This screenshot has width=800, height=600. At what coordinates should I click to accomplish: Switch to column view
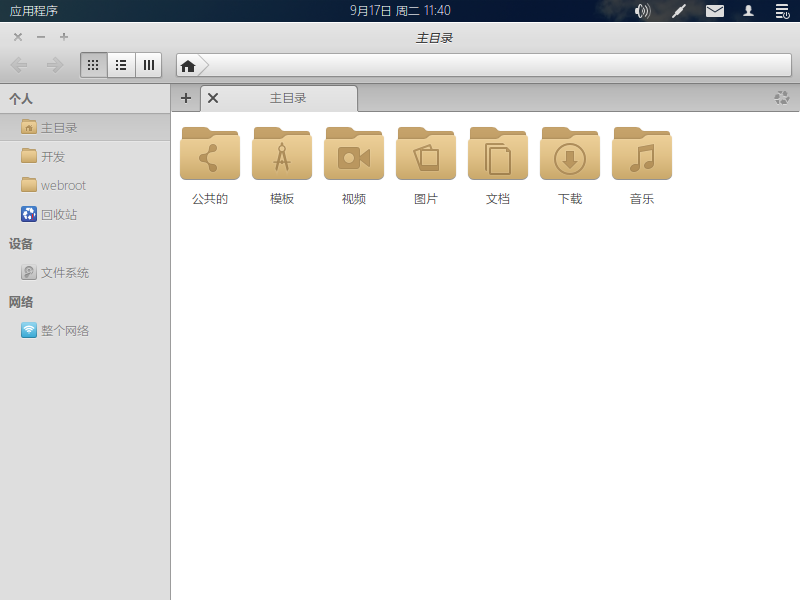click(148, 65)
